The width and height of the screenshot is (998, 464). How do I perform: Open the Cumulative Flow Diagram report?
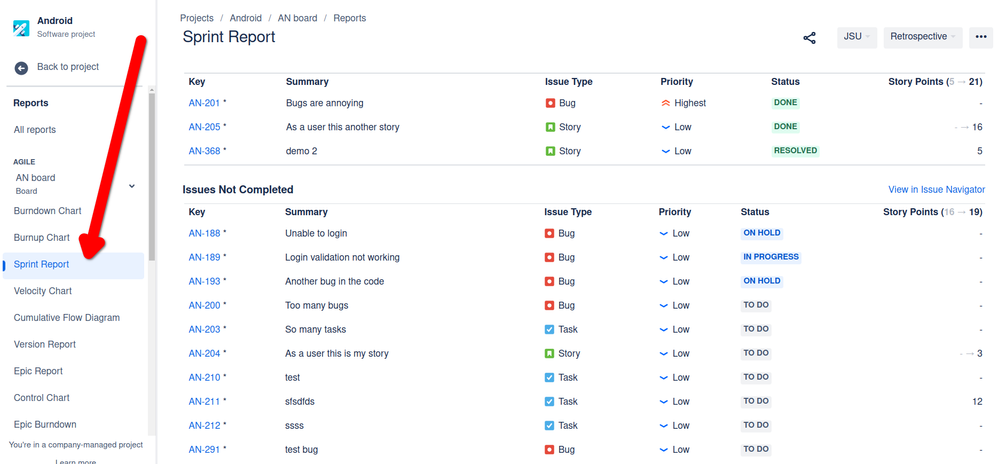tap(67, 318)
